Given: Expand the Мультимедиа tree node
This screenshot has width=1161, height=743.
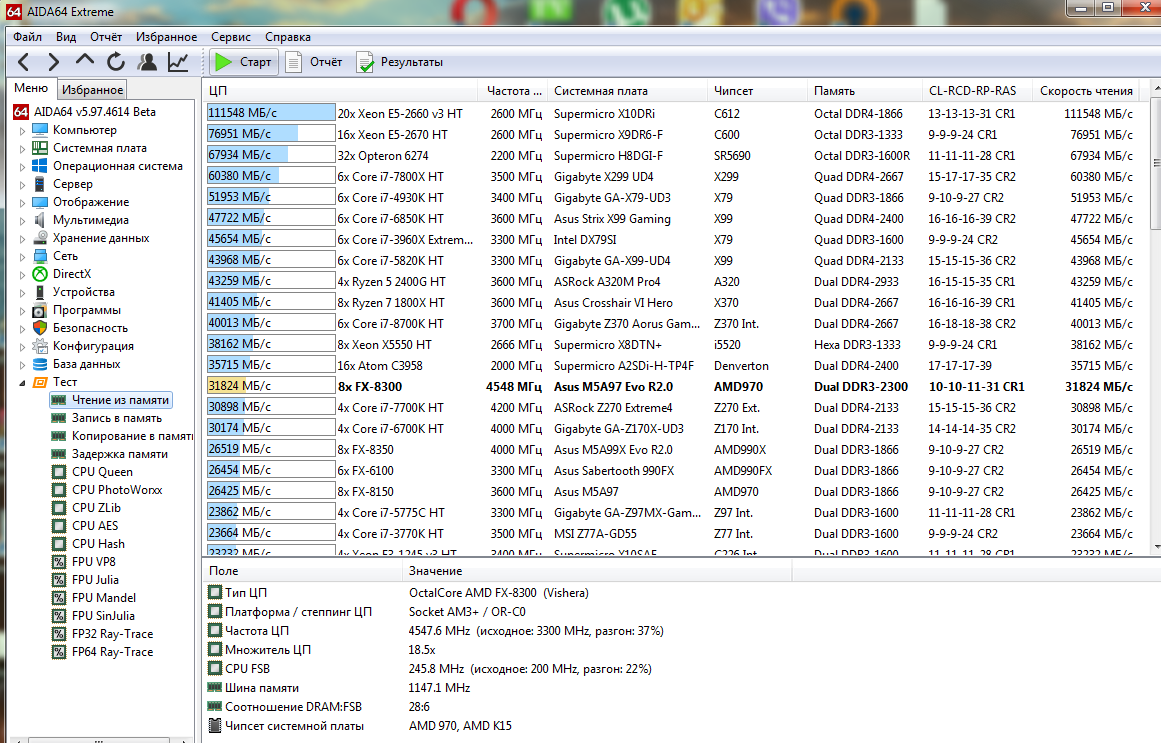Looking at the screenshot, I should click(22, 220).
